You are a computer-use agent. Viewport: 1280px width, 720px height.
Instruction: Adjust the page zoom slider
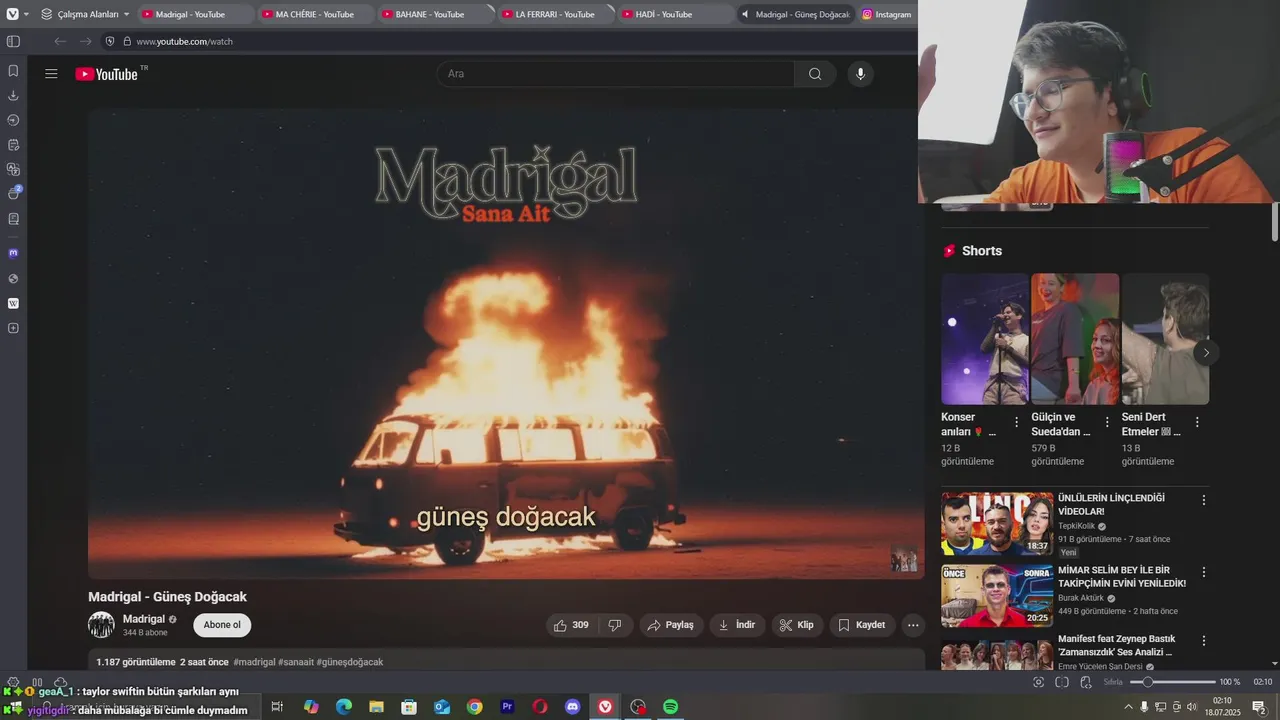(x=1172, y=682)
